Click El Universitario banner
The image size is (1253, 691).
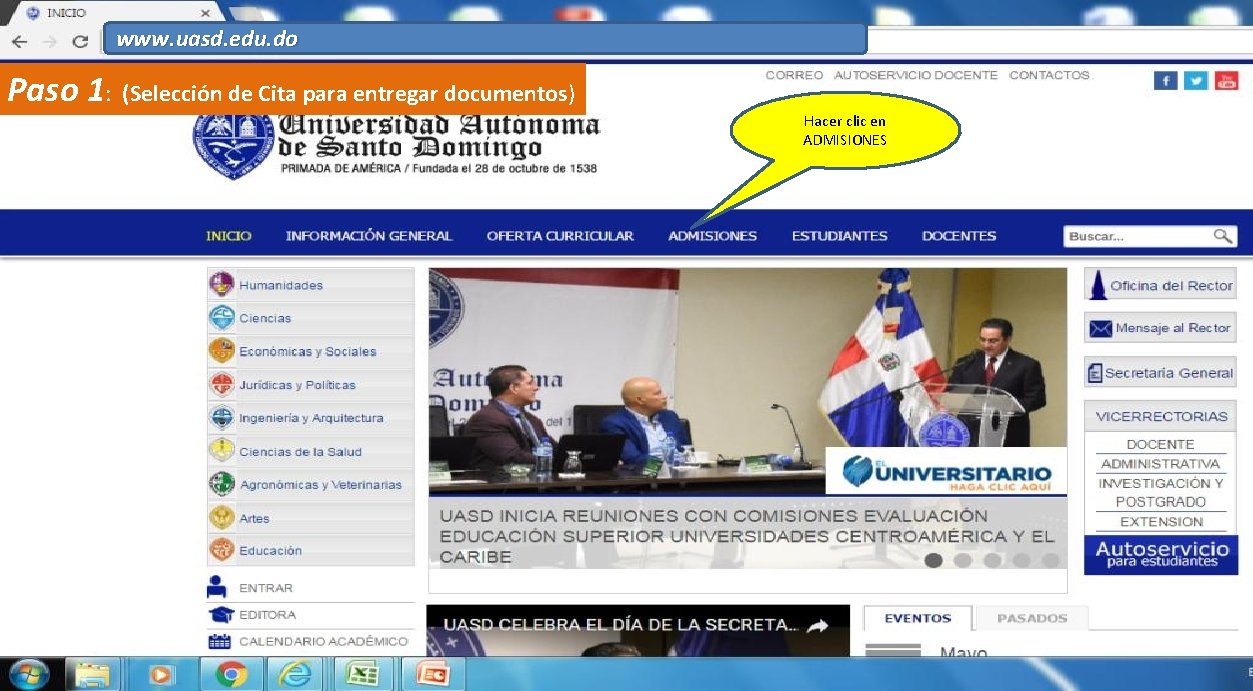point(946,471)
